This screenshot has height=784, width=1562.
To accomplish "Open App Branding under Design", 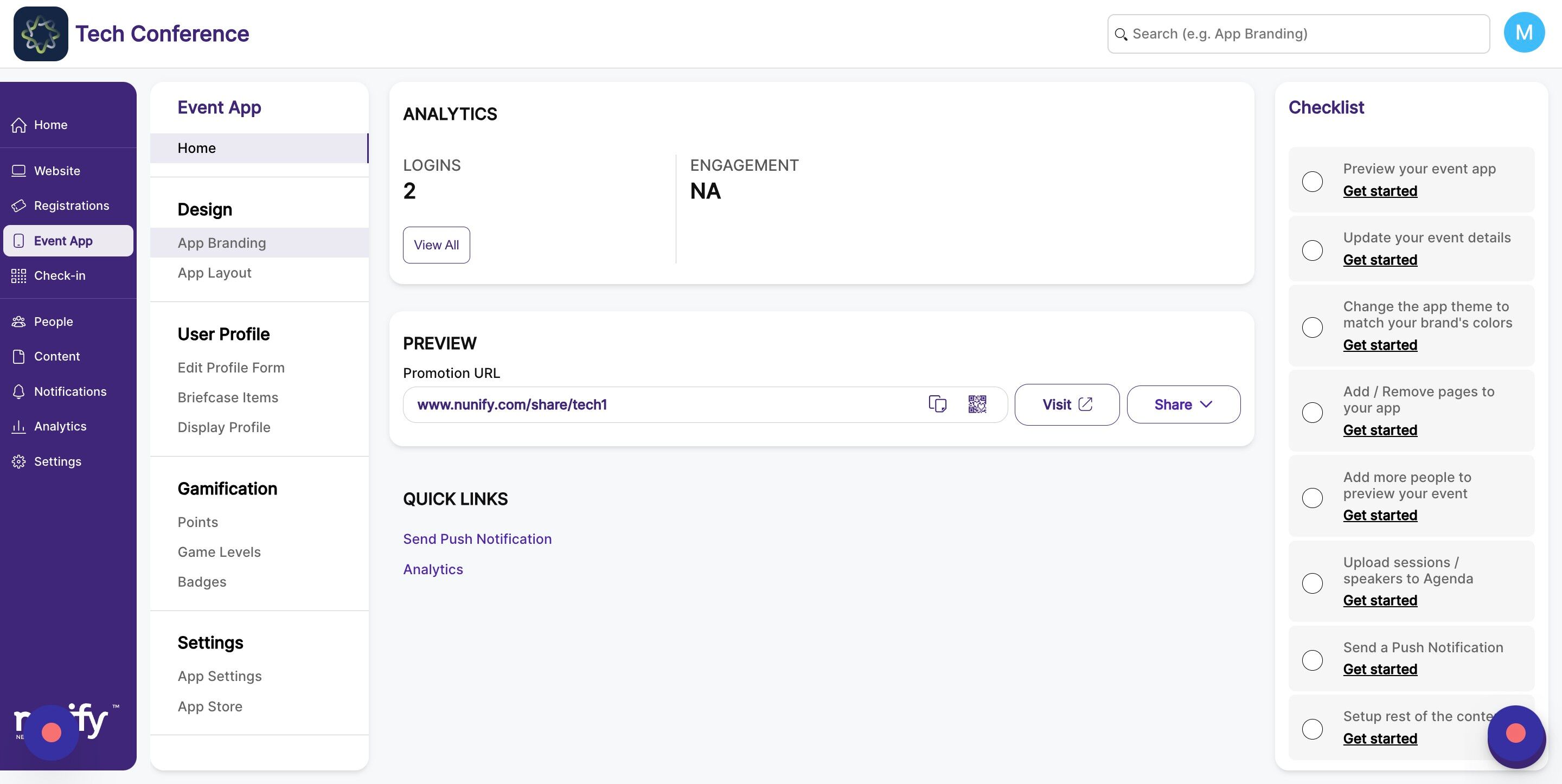I will click(x=222, y=243).
